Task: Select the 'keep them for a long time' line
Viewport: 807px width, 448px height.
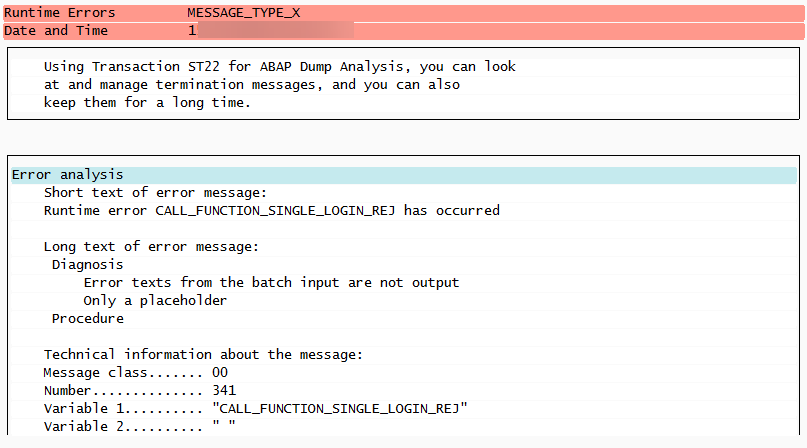Action: tap(147, 103)
